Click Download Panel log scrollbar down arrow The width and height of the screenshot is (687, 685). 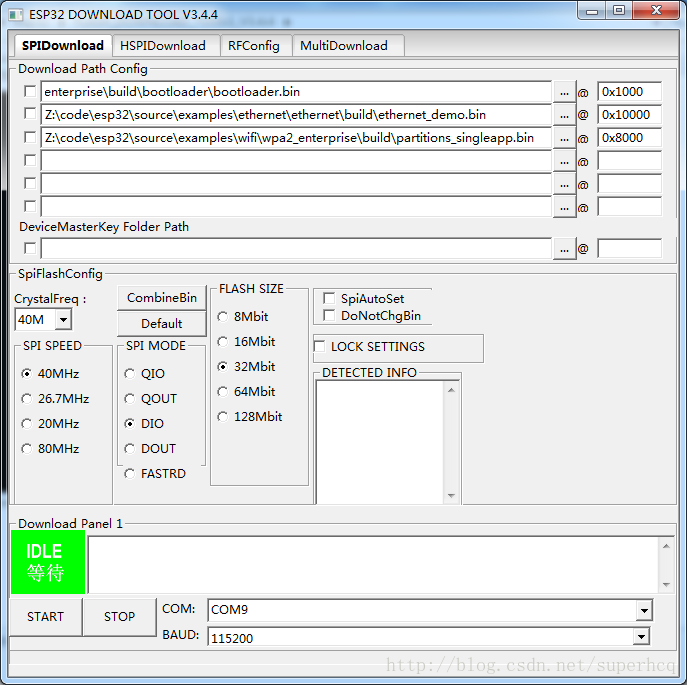click(x=666, y=585)
